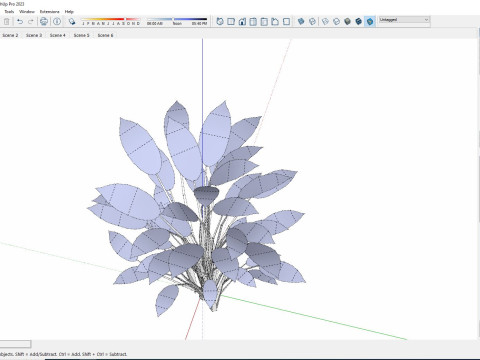Select Wireframe face style
Viewport: 480px width, 360px height.
(325, 22)
